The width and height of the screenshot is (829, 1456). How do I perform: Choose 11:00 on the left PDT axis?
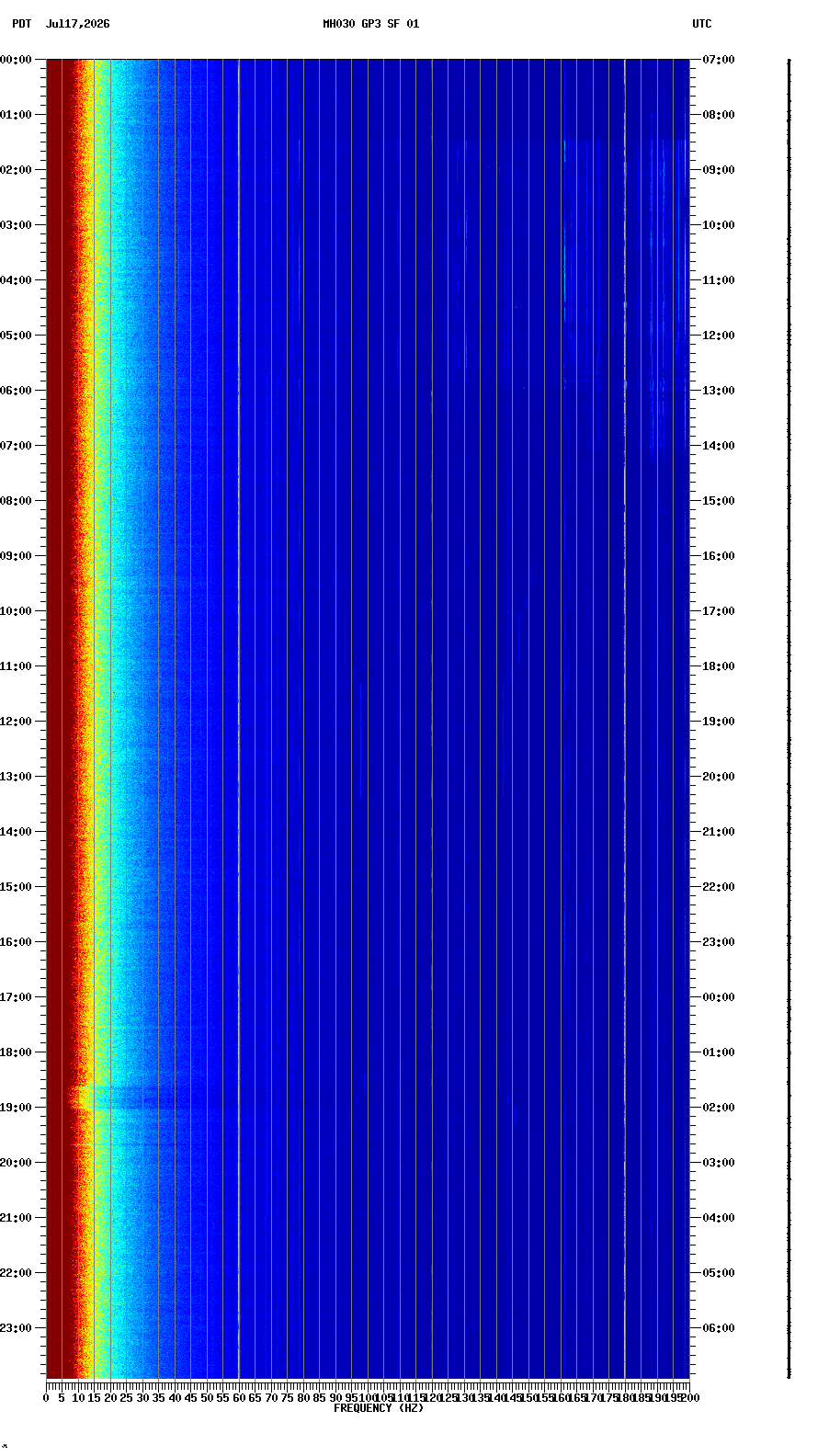click(x=16, y=666)
